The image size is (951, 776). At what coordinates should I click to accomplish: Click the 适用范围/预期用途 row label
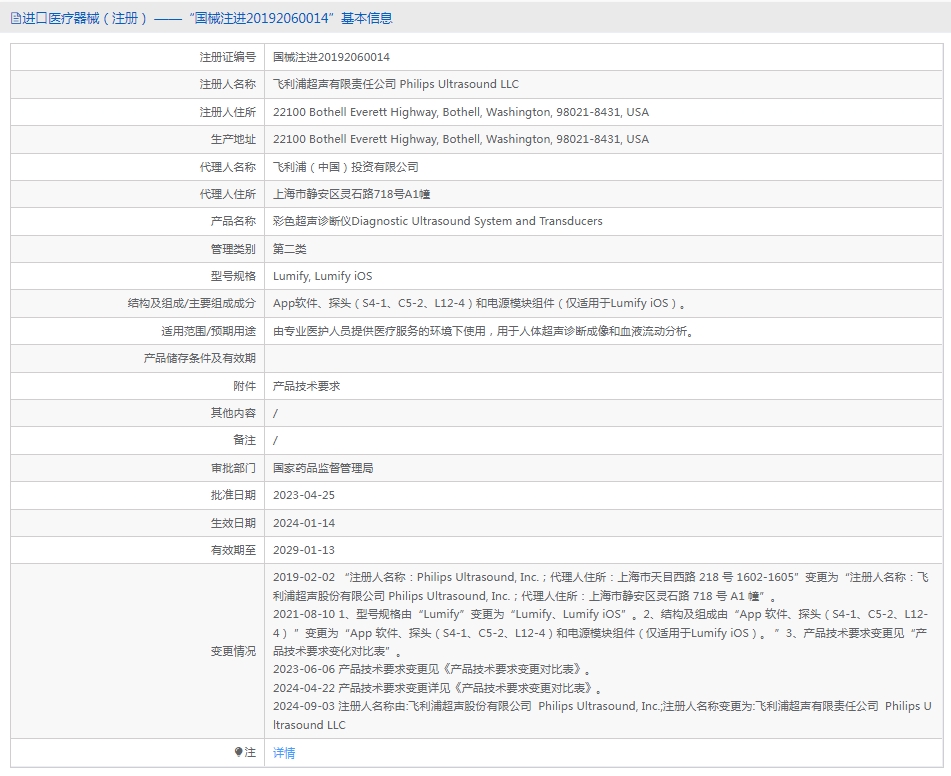(x=208, y=331)
